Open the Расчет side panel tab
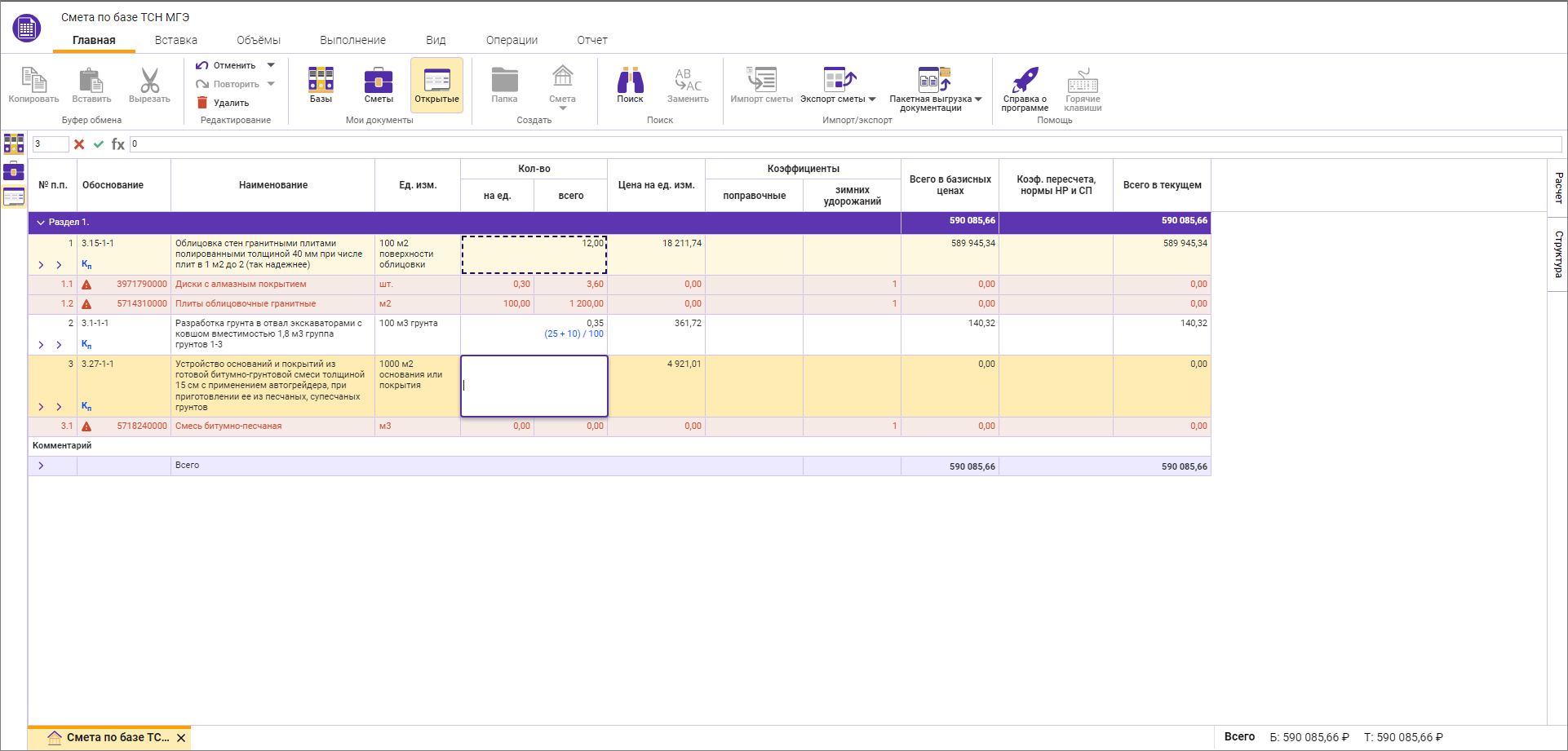Screen dimensions: 1568x751 (x=1558, y=188)
